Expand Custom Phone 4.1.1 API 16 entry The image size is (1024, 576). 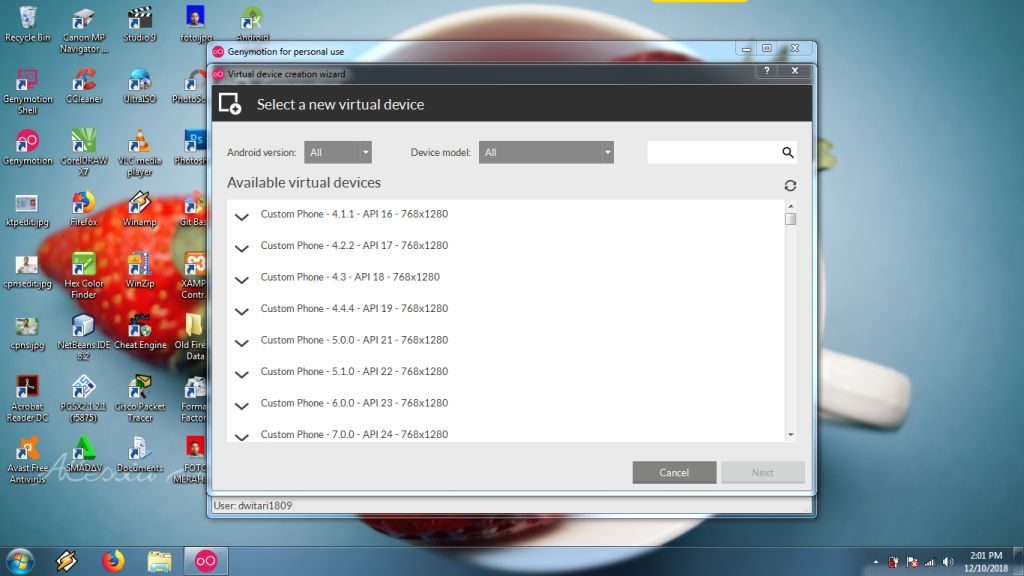click(x=242, y=216)
